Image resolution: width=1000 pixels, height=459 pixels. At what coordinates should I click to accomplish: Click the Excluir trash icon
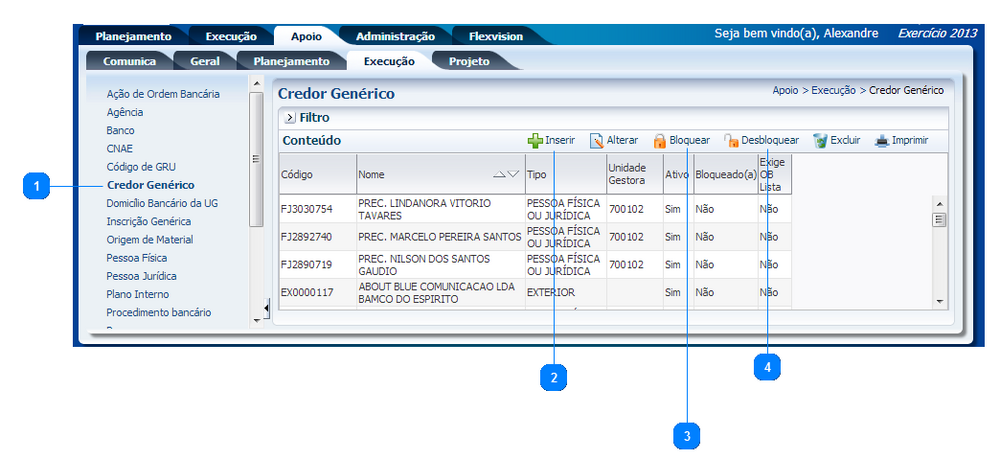(820, 141)
